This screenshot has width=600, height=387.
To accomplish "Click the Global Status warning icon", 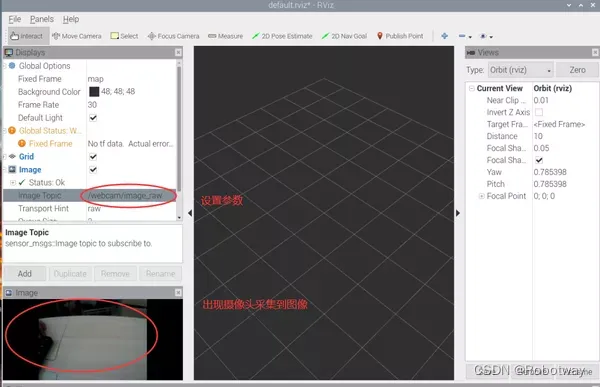I will [12, 131].
